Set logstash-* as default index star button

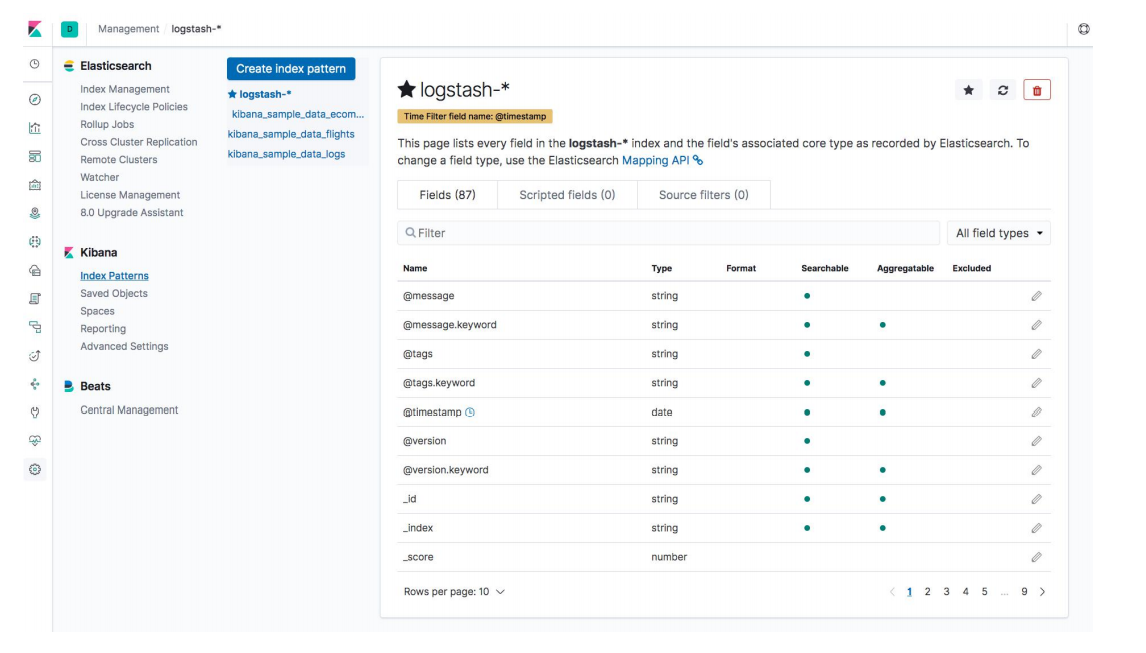tap(968, 90)
